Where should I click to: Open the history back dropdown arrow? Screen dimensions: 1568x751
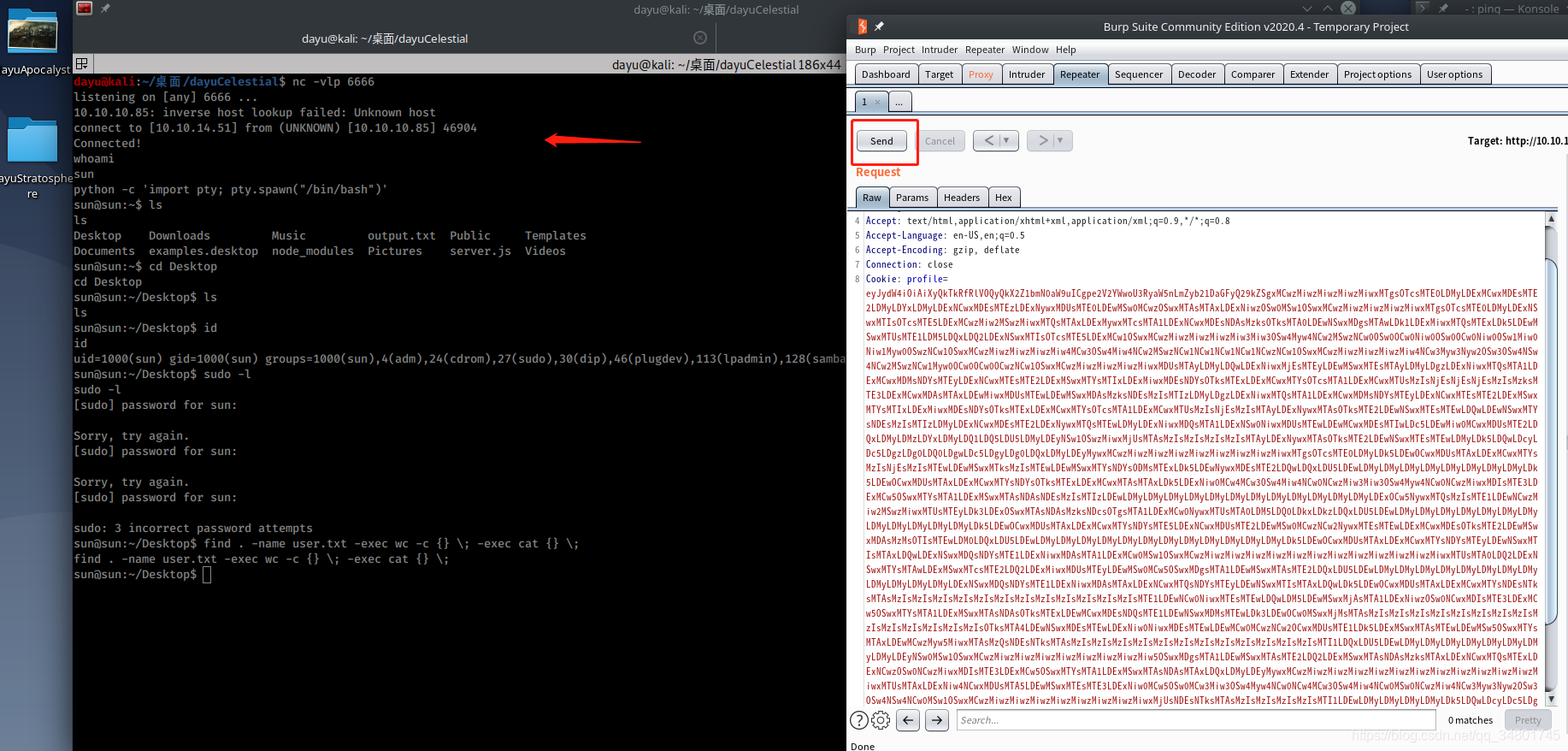click(1007, 140)
